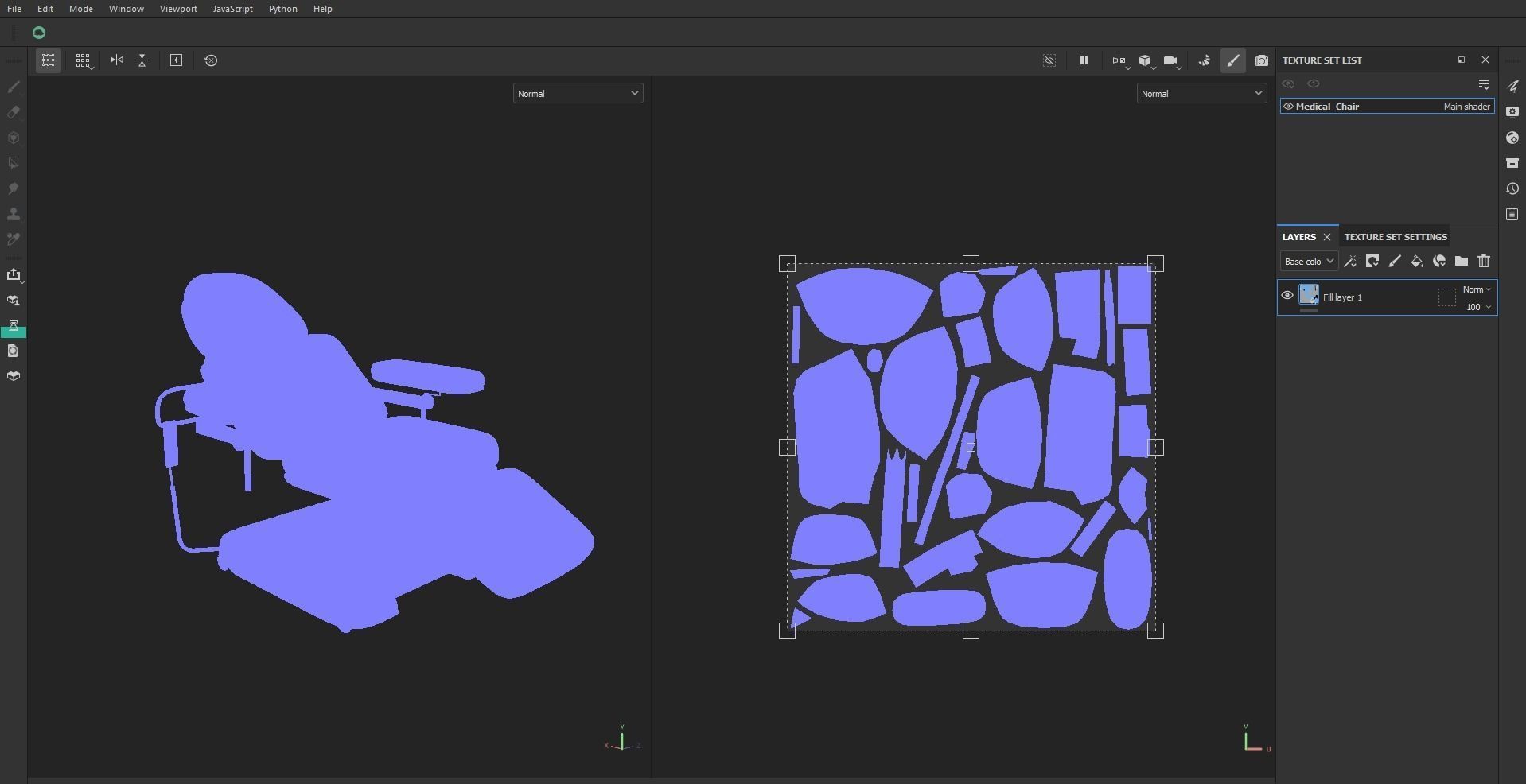Open the Texture Set List settings menu icon

point(1484,83)
